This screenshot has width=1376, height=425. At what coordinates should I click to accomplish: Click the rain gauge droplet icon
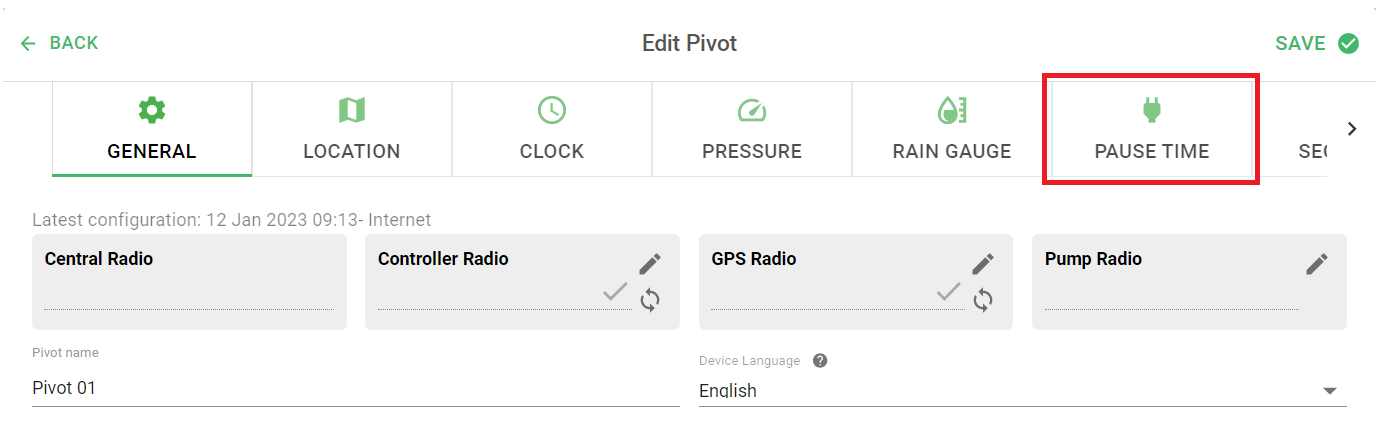tap(951, 110)
